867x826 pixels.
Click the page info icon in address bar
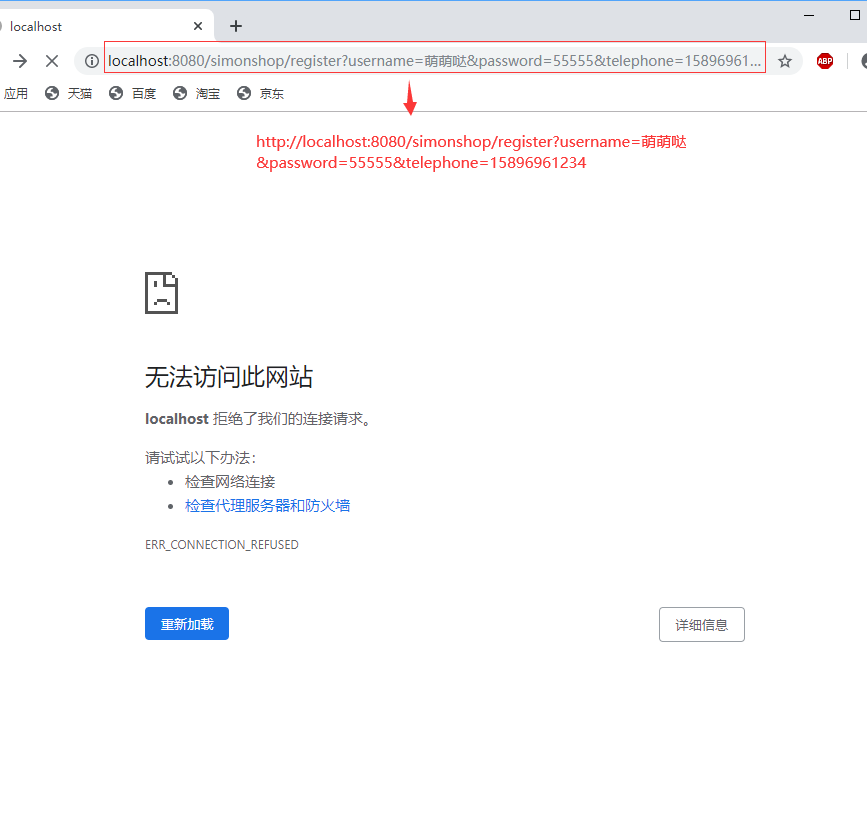click(x=91, y=60)
